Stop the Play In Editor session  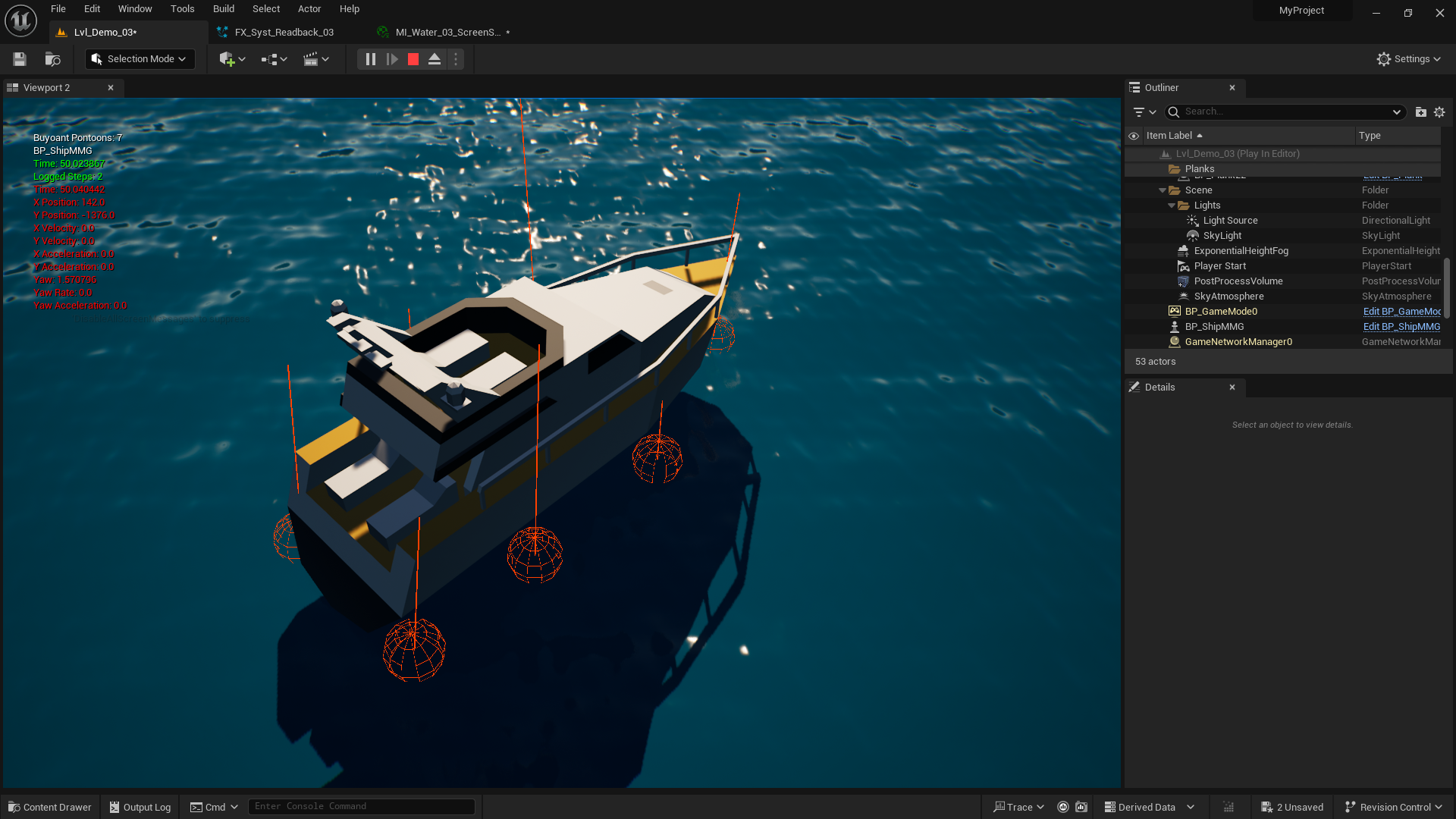coord(413,59)
